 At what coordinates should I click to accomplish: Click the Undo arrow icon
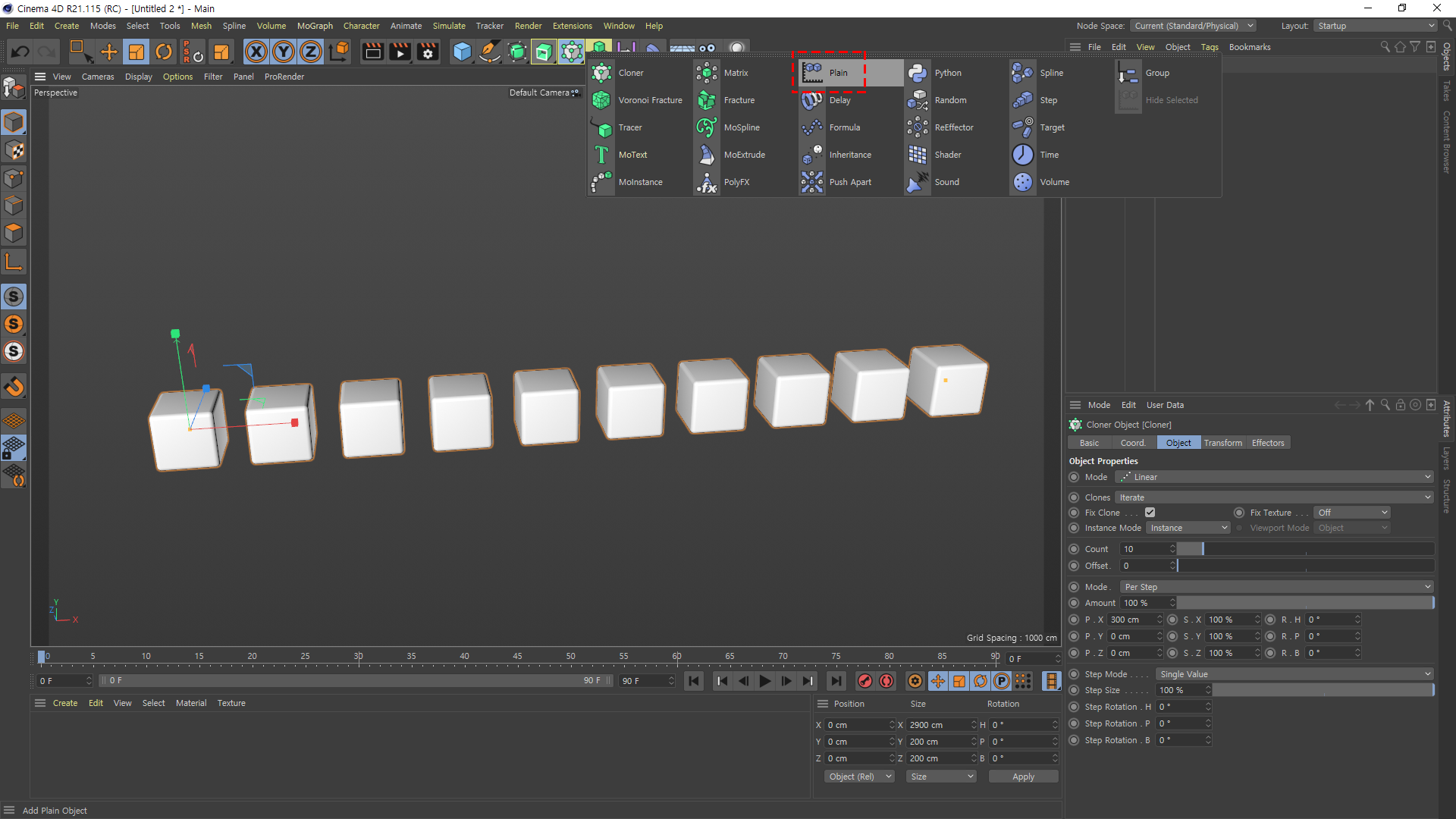[x=20, y=52]
